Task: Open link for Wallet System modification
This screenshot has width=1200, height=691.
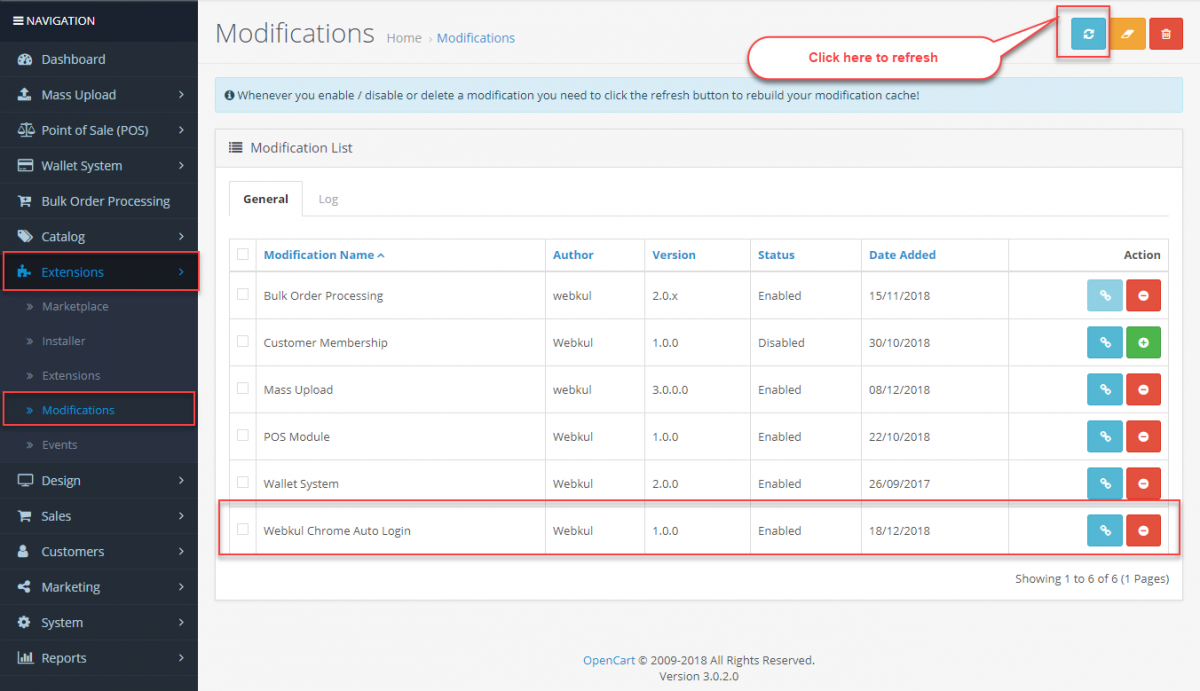Action: [1105, 484]
